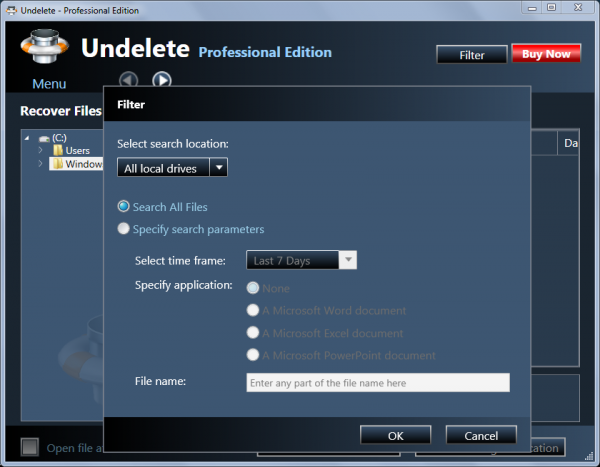Select A Microsoft PowerPoint document option
The height and width of the screenshot is (467, 600).
click(x=253, y=355)
